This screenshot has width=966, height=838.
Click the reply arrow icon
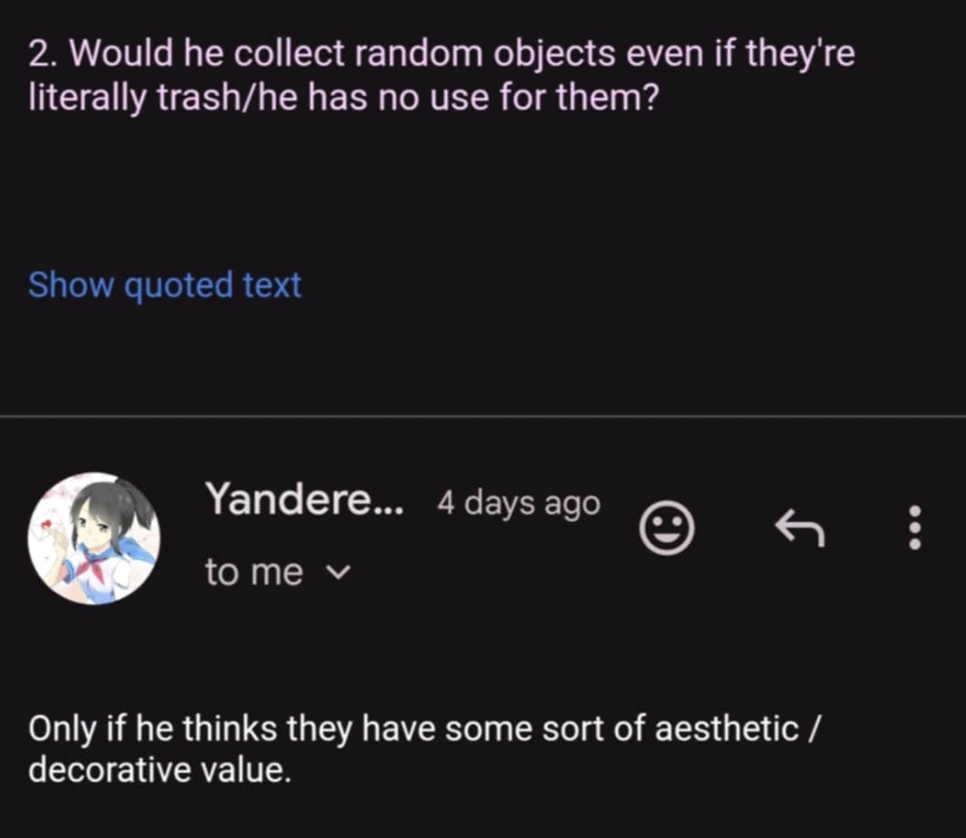click(800, 527)
